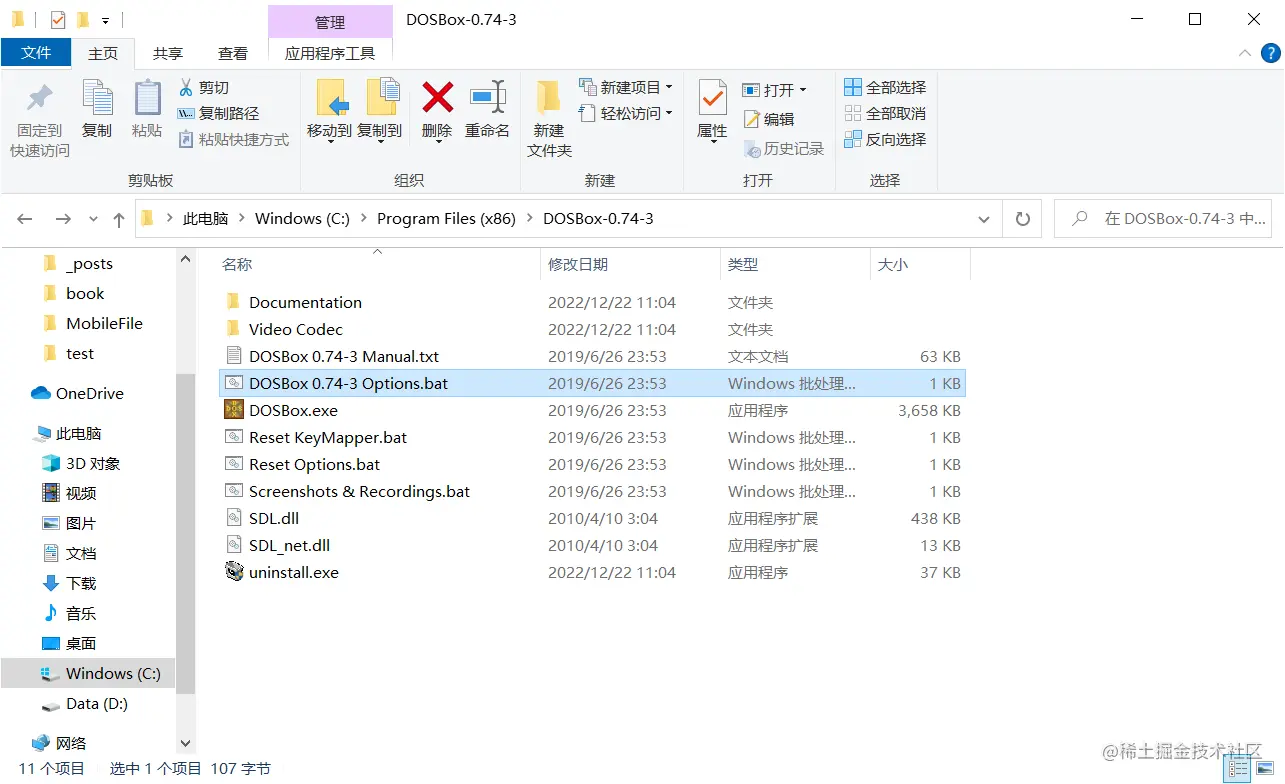Click the Copy to (复制到) icon

(381, 98)
